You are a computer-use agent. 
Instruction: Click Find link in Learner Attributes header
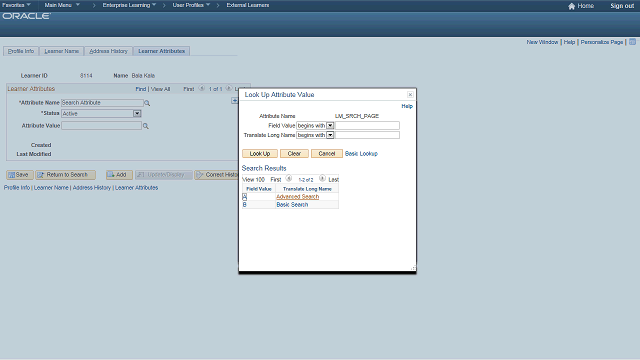click(x=141, y=89)
